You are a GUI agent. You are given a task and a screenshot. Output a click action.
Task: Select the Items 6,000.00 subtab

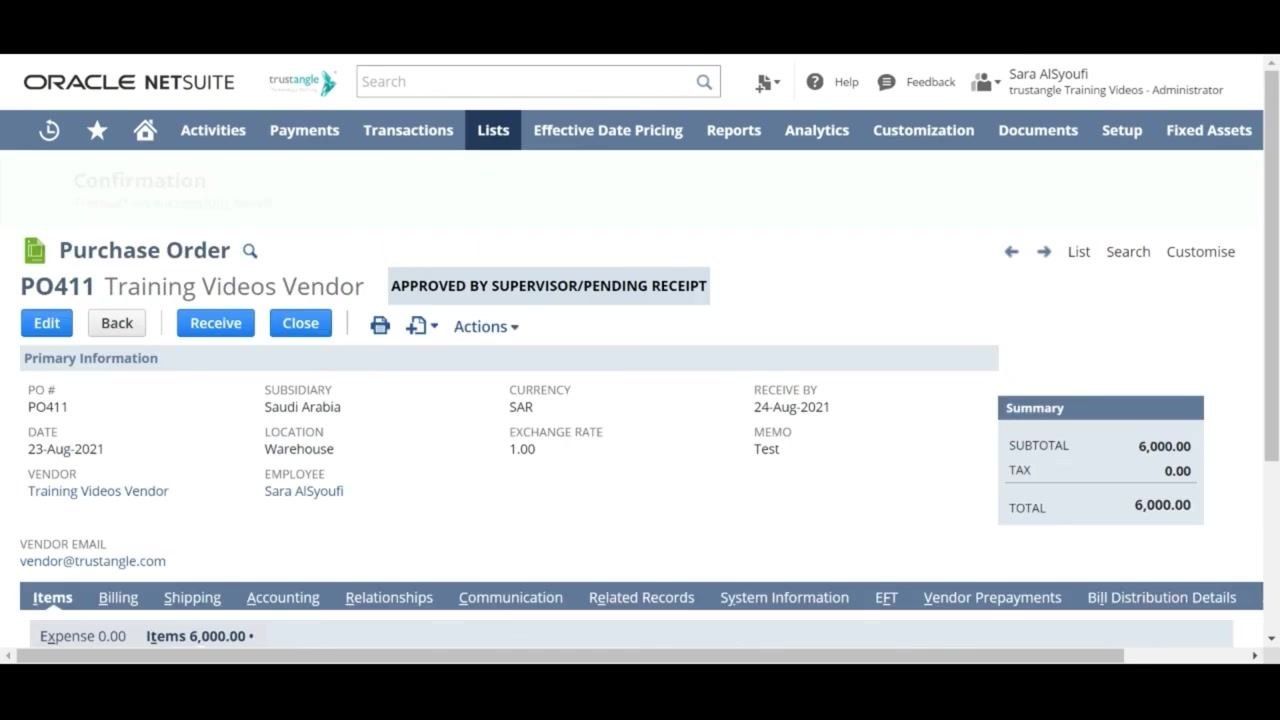[198, 636]
